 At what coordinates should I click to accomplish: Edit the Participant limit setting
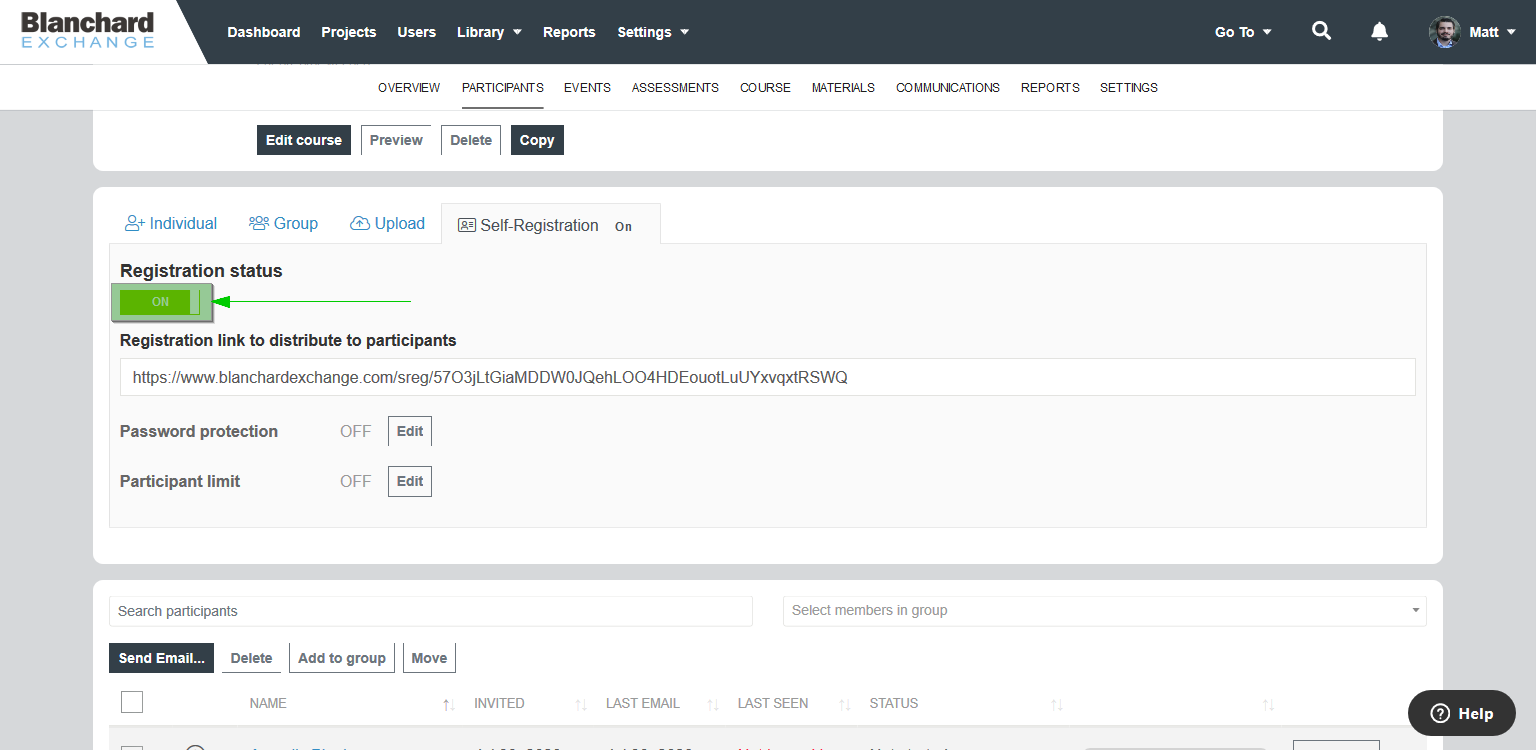click(x=409, y=481)
